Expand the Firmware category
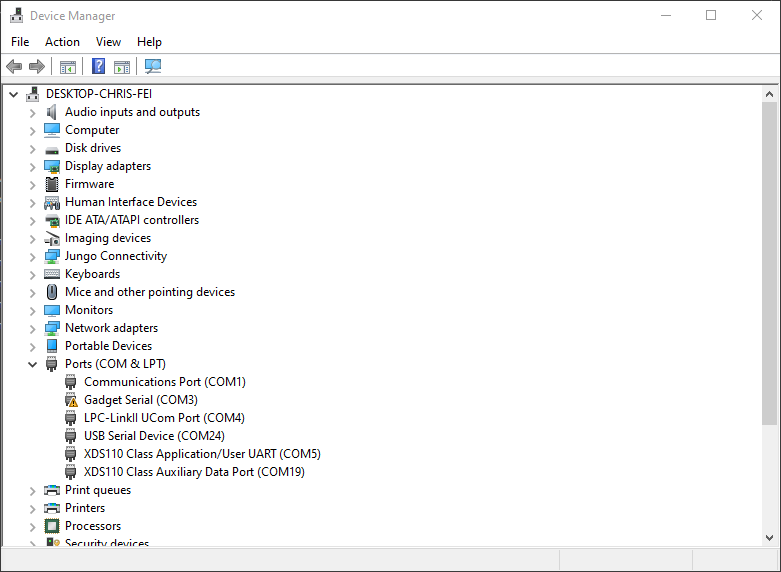 [x=32, y=185]
